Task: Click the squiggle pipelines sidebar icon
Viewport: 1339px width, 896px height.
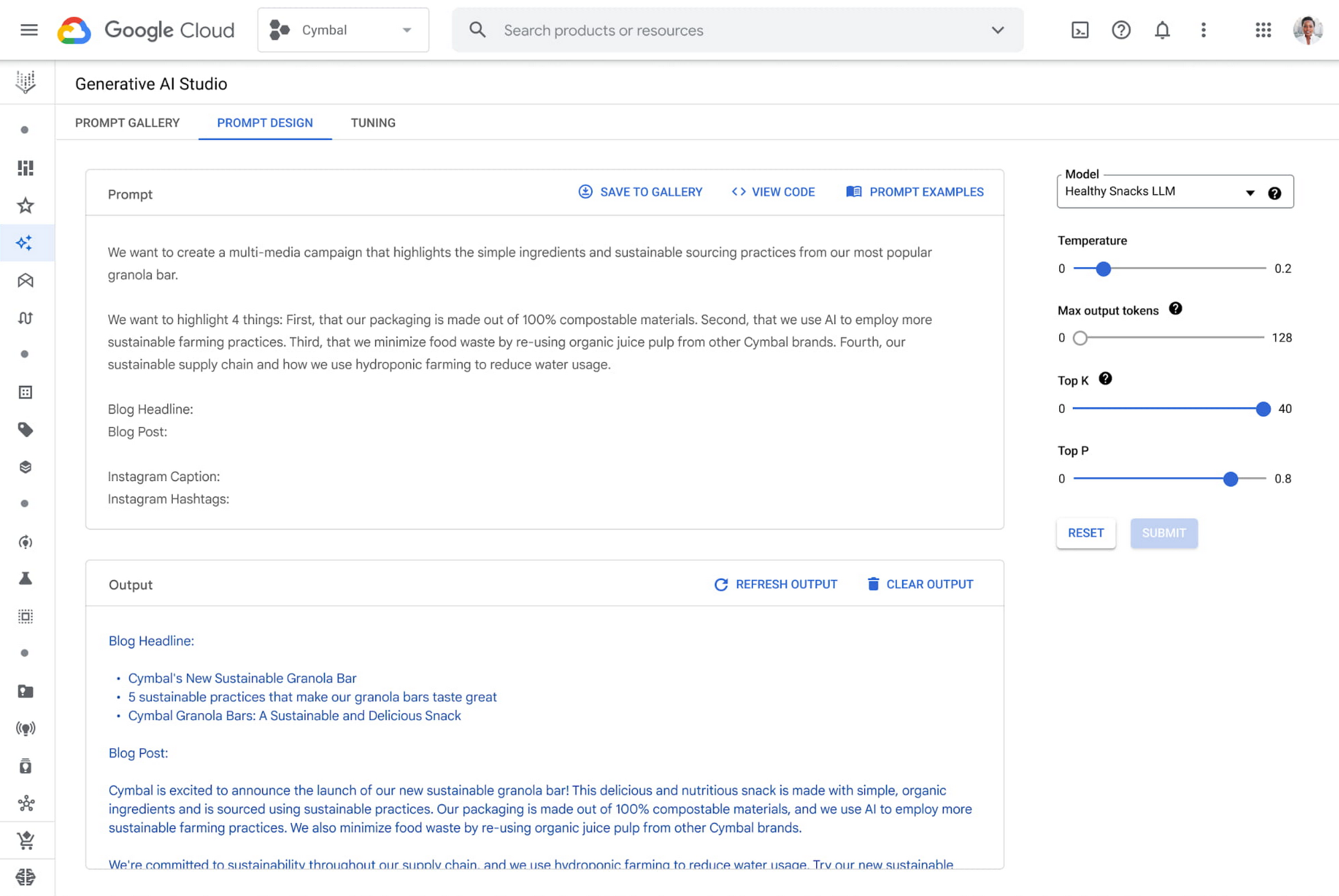Action: pyautogui.click(x=25, y=318)
